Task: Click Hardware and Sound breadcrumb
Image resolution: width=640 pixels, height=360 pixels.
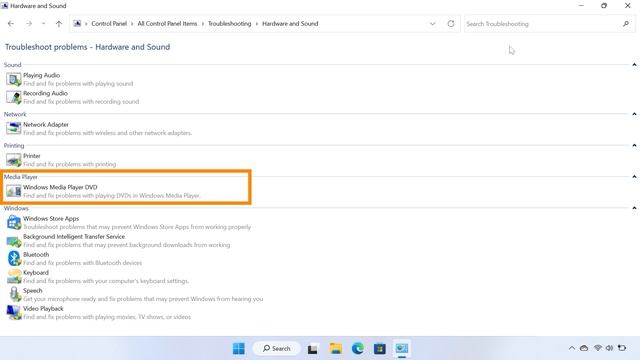Action: [x=290, y=24]
